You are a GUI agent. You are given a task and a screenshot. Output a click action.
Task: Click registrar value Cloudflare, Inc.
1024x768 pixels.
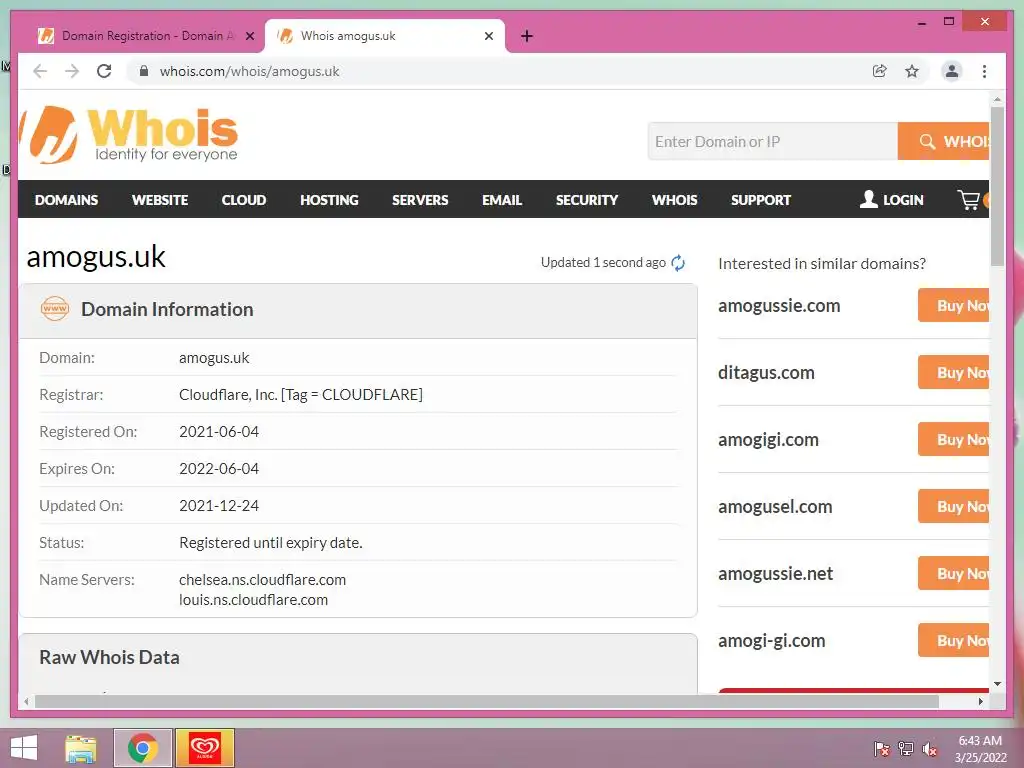coord(300,394)
